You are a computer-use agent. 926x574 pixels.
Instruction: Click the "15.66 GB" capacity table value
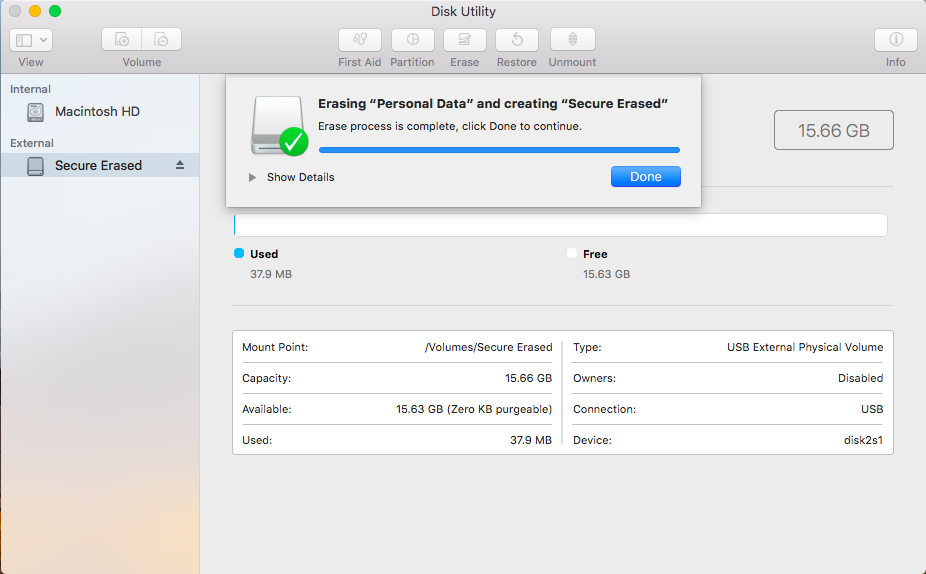click(528, 378)
